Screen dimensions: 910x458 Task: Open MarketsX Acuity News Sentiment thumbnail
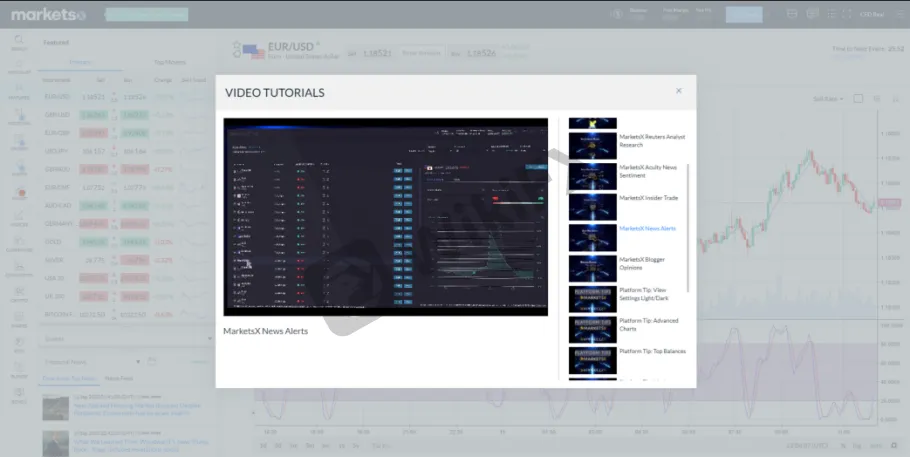593,176
